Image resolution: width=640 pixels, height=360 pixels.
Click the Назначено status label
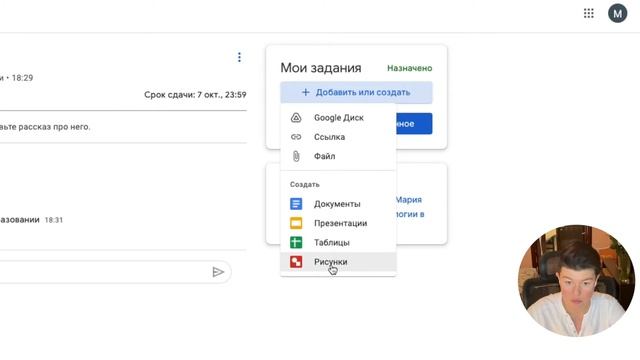tap(409, 68)
